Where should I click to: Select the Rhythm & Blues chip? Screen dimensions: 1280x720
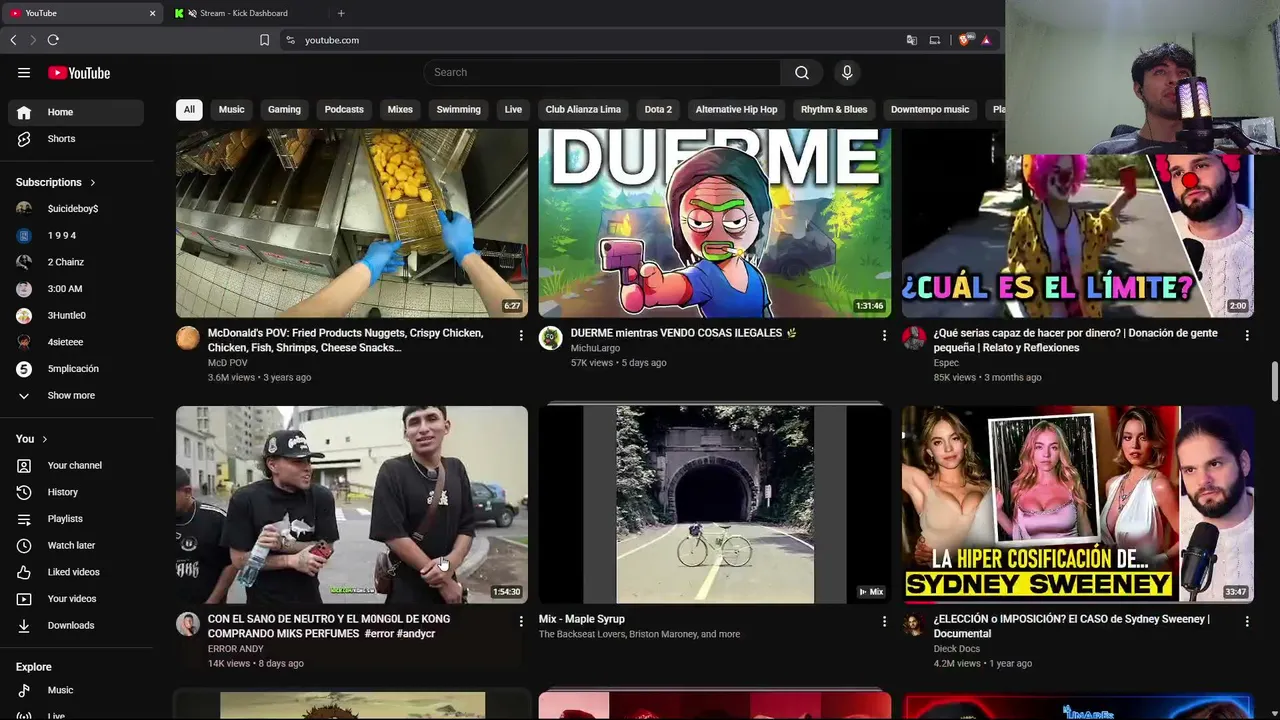834,110
